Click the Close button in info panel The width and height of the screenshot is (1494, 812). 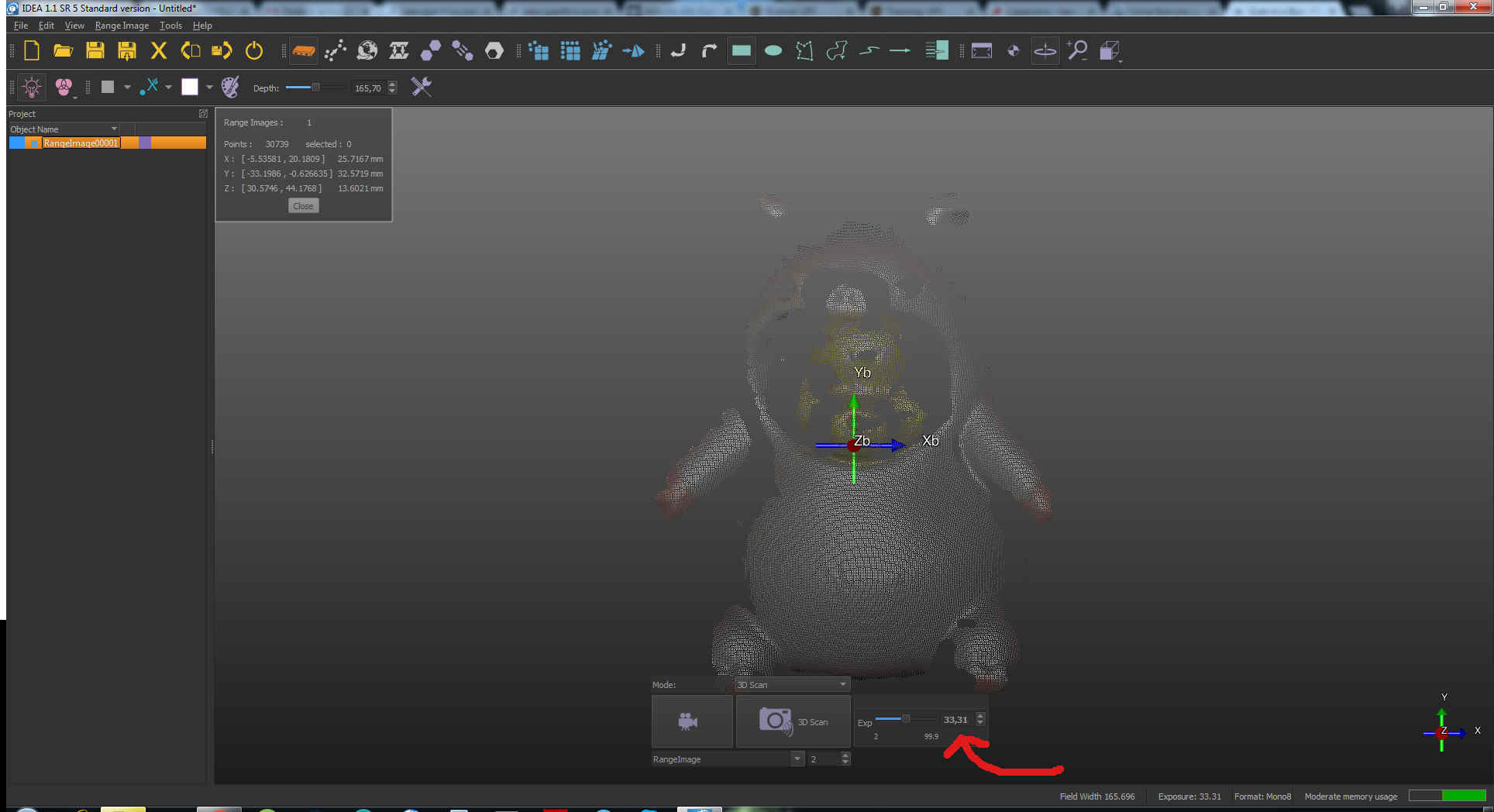[x=303, y=206]
